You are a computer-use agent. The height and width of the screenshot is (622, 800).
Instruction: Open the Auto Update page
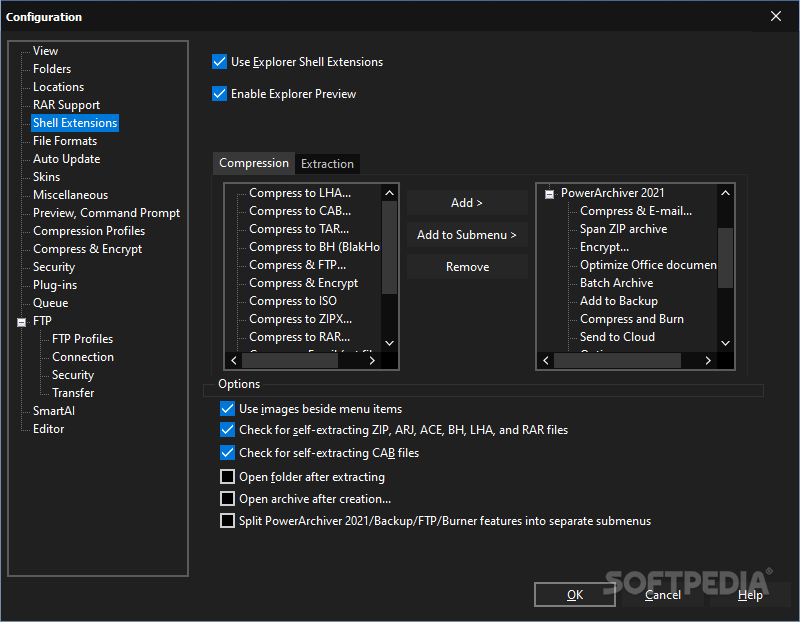[66, 159]
